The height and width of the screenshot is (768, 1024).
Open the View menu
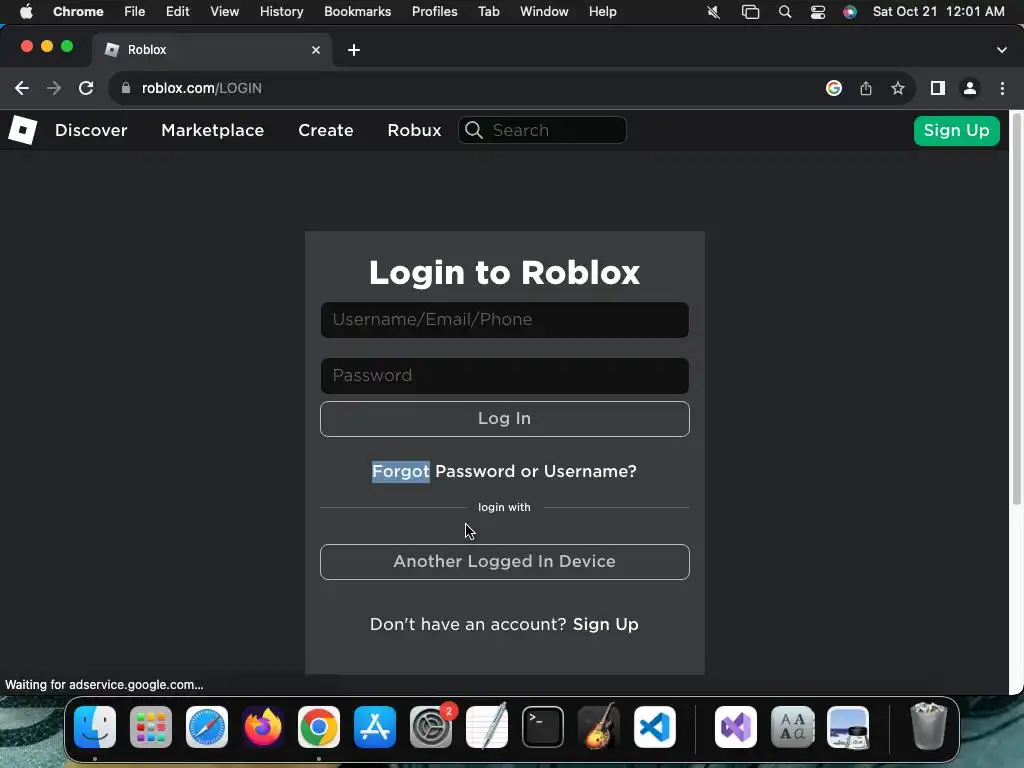point(225,12)
